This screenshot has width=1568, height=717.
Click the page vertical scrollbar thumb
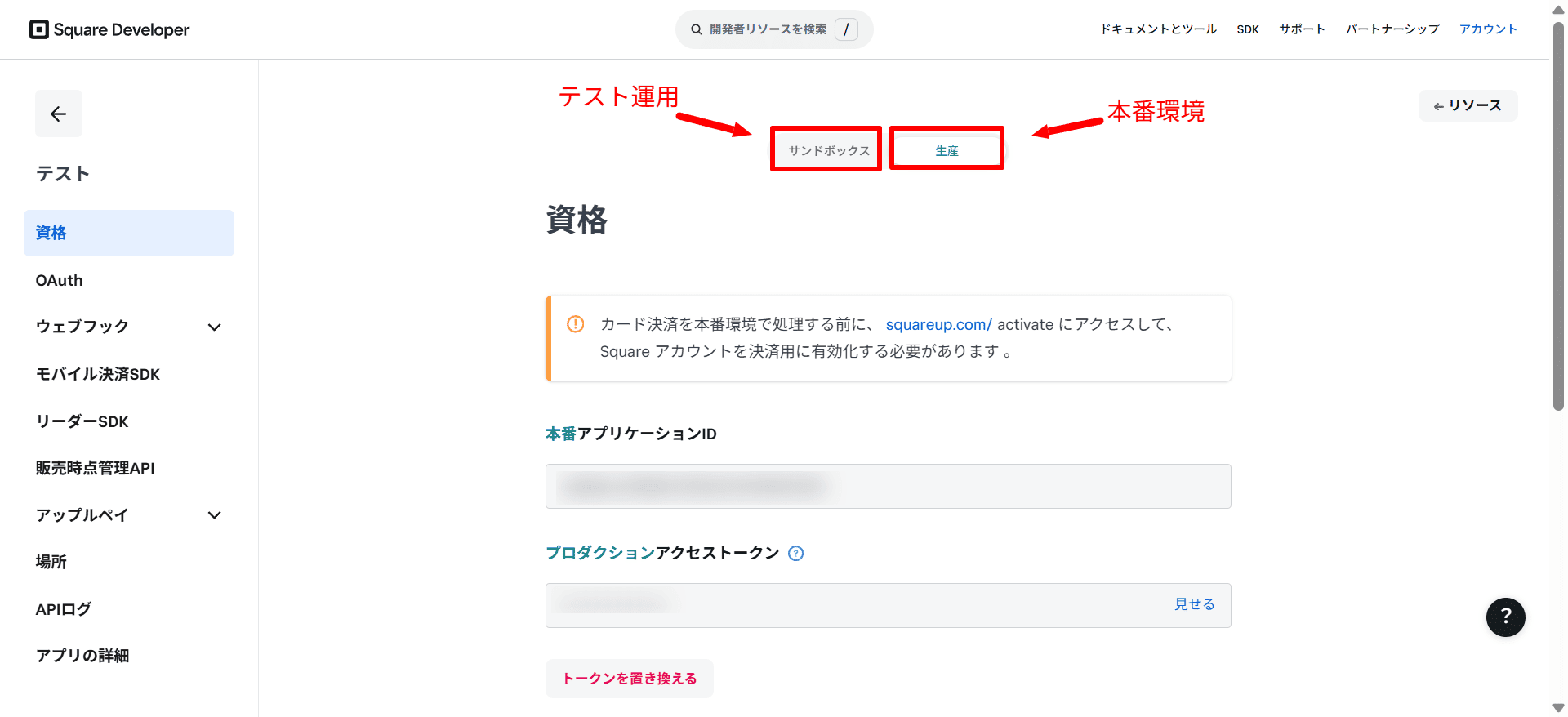click(1558, 216)
